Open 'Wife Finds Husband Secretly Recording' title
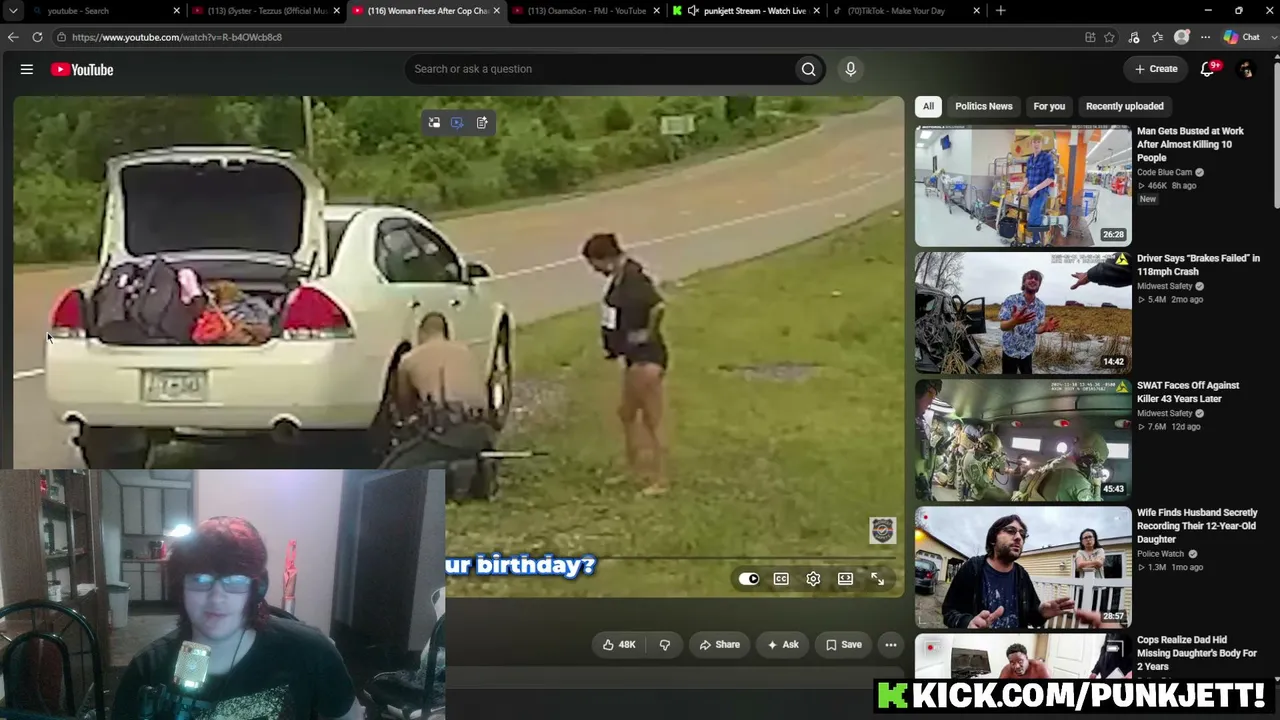The image size is (1280, 720). pyautogui.click(x=1197, y=526)
